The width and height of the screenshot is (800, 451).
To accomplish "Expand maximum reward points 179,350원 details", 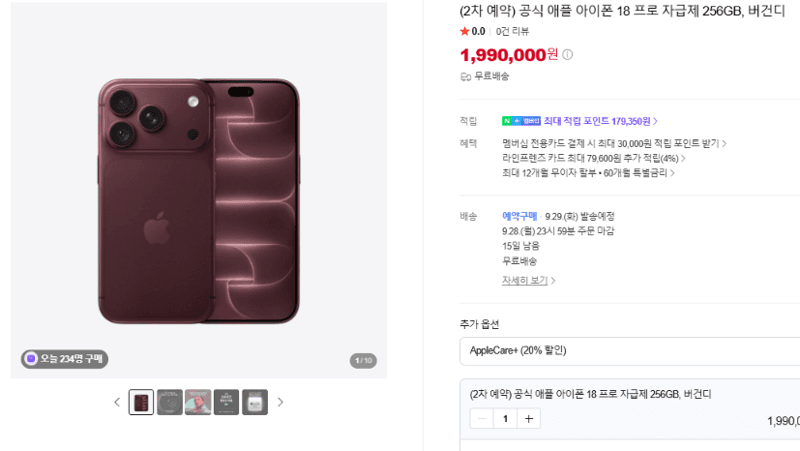I will coord(601,121).
